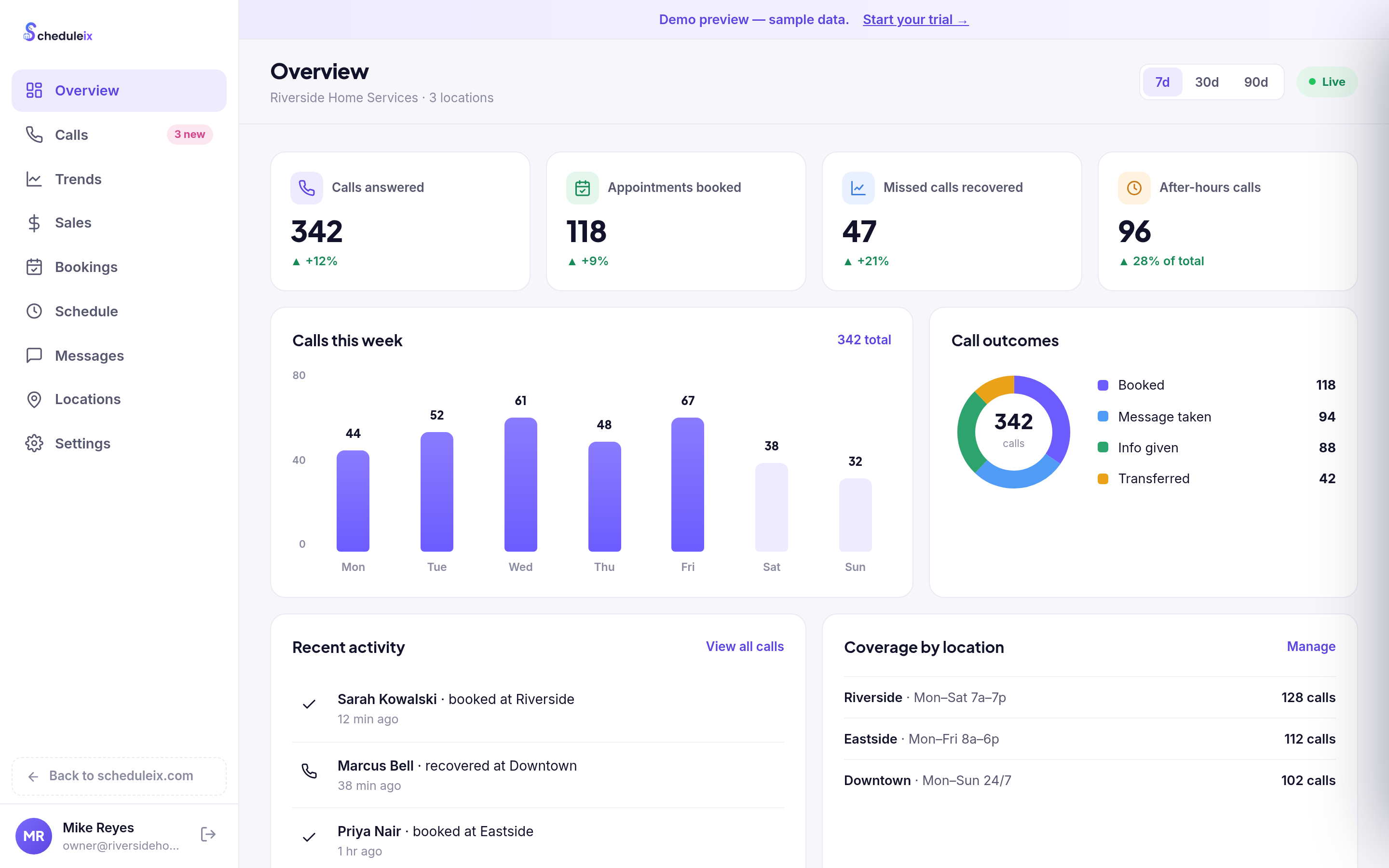Click the Start your trial link
Viewport: 1389px width, 868px height.
915,19
